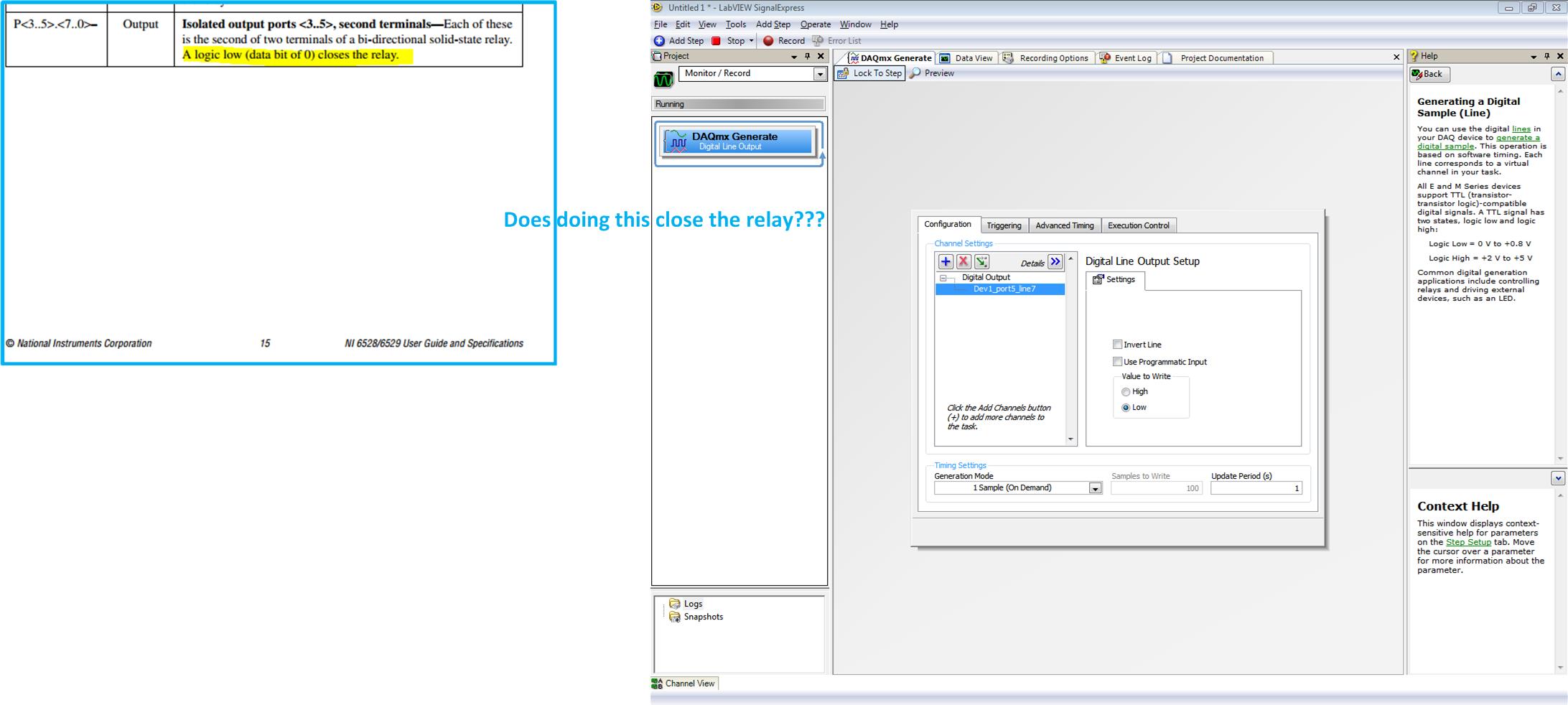Click the red X remove channel icon
Viewport: 1568px width, 705px height.
(963, 262)
